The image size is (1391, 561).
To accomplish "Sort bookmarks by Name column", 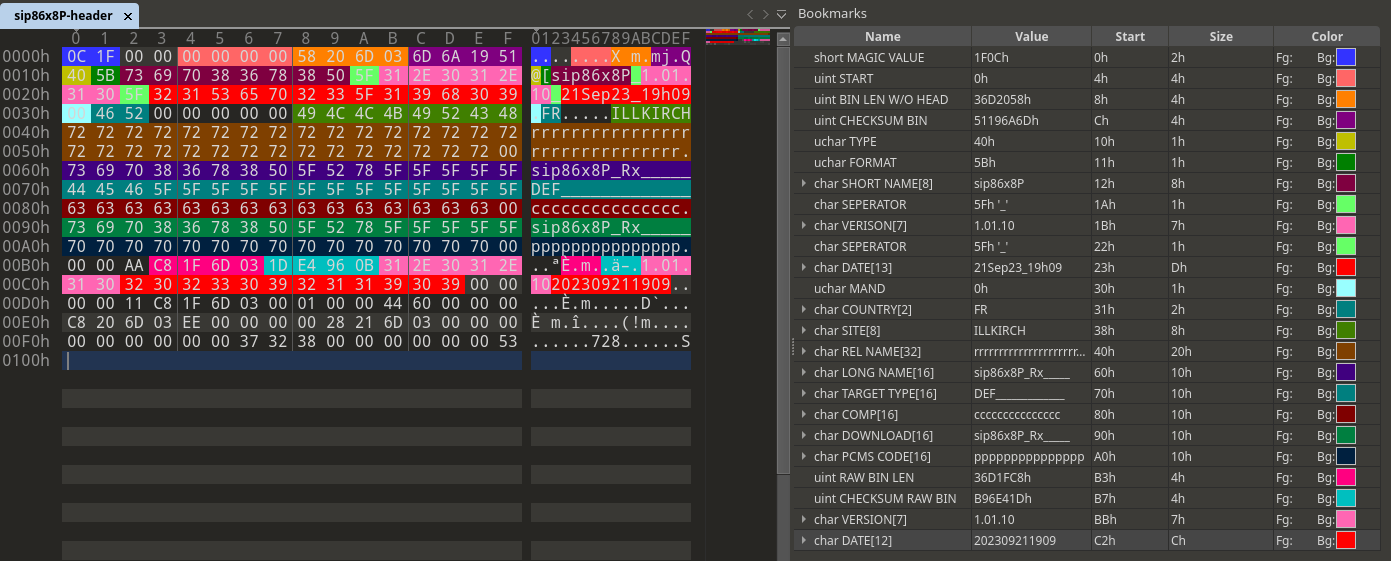I will click(x=883, y=36).
